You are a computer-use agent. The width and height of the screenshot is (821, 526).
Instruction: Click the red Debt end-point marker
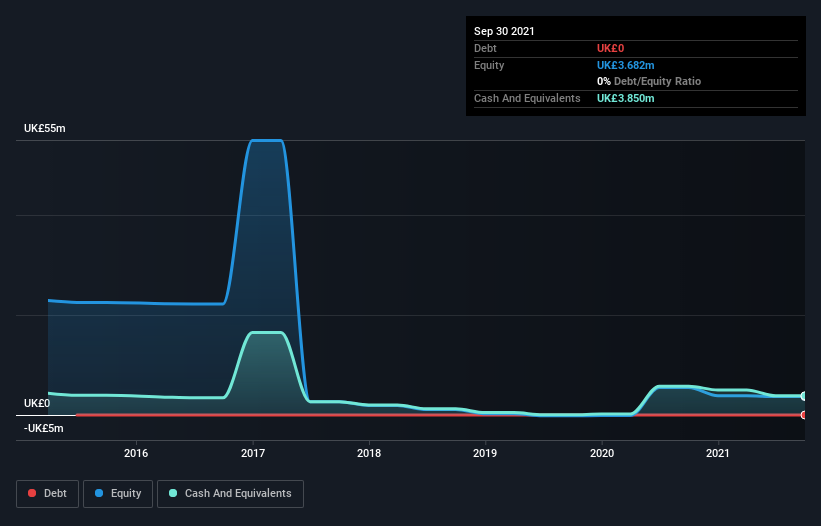click(x=804, y=415)
